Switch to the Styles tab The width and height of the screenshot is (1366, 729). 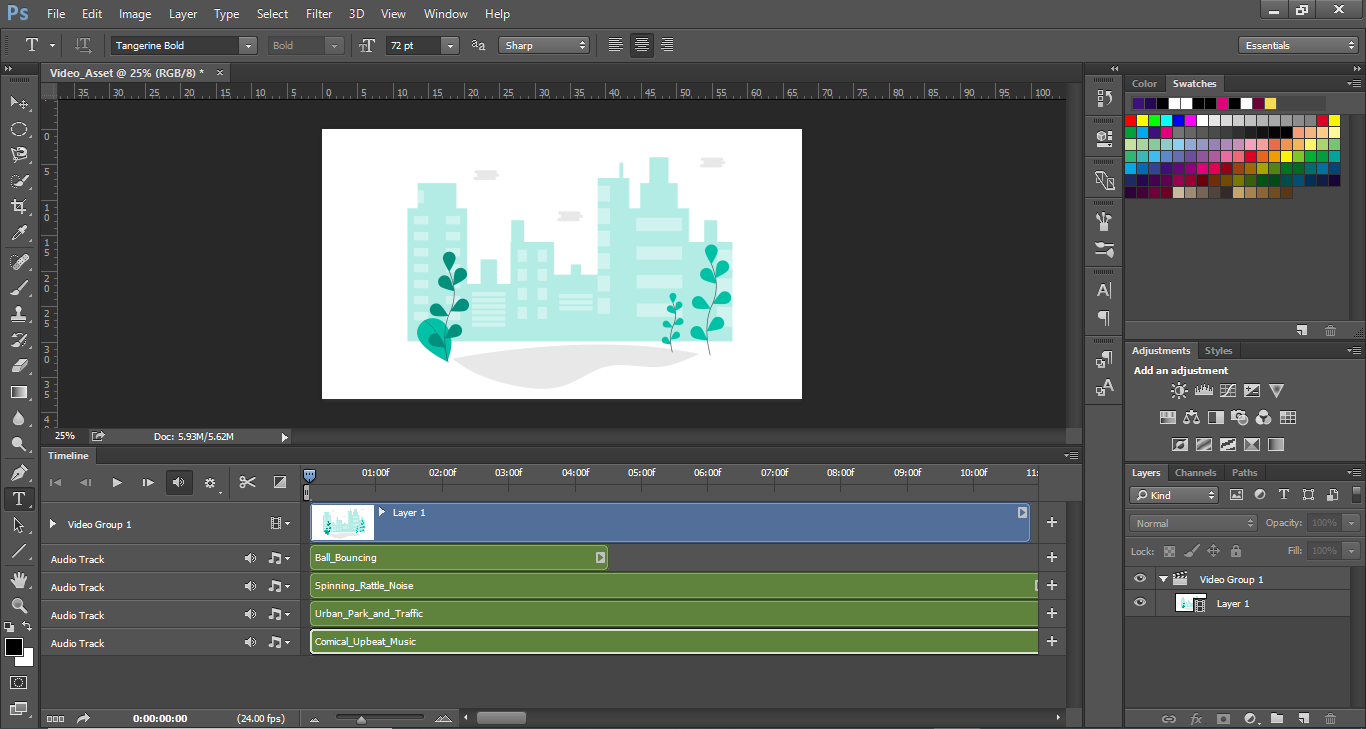coord(1218,351)
